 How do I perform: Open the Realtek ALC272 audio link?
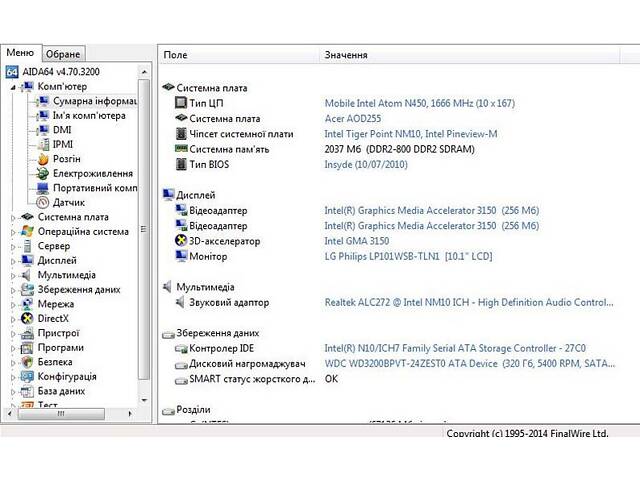[469, 302]
